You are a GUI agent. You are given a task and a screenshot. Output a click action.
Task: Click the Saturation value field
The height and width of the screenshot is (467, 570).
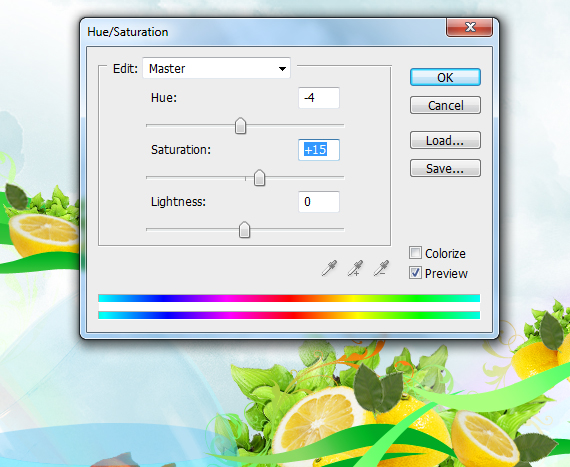(319, 150)
